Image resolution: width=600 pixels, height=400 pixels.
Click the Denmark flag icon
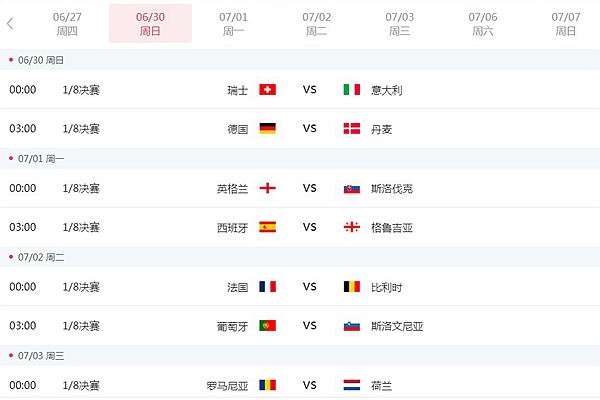pos(352,129)
